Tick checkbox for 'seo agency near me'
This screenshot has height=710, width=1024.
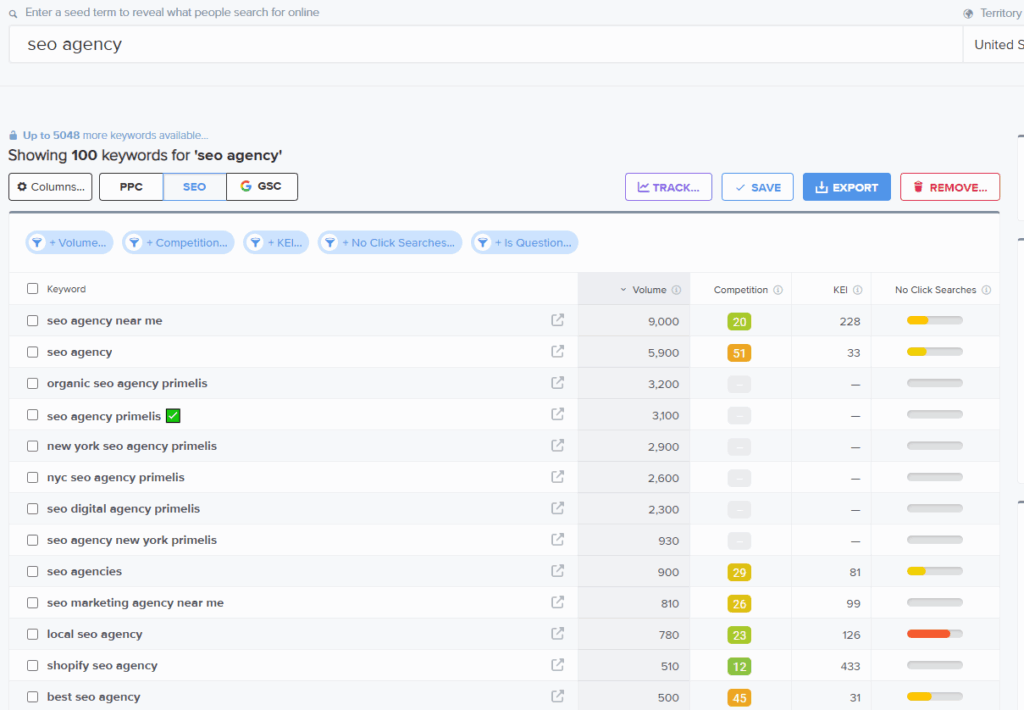point(33,321)
